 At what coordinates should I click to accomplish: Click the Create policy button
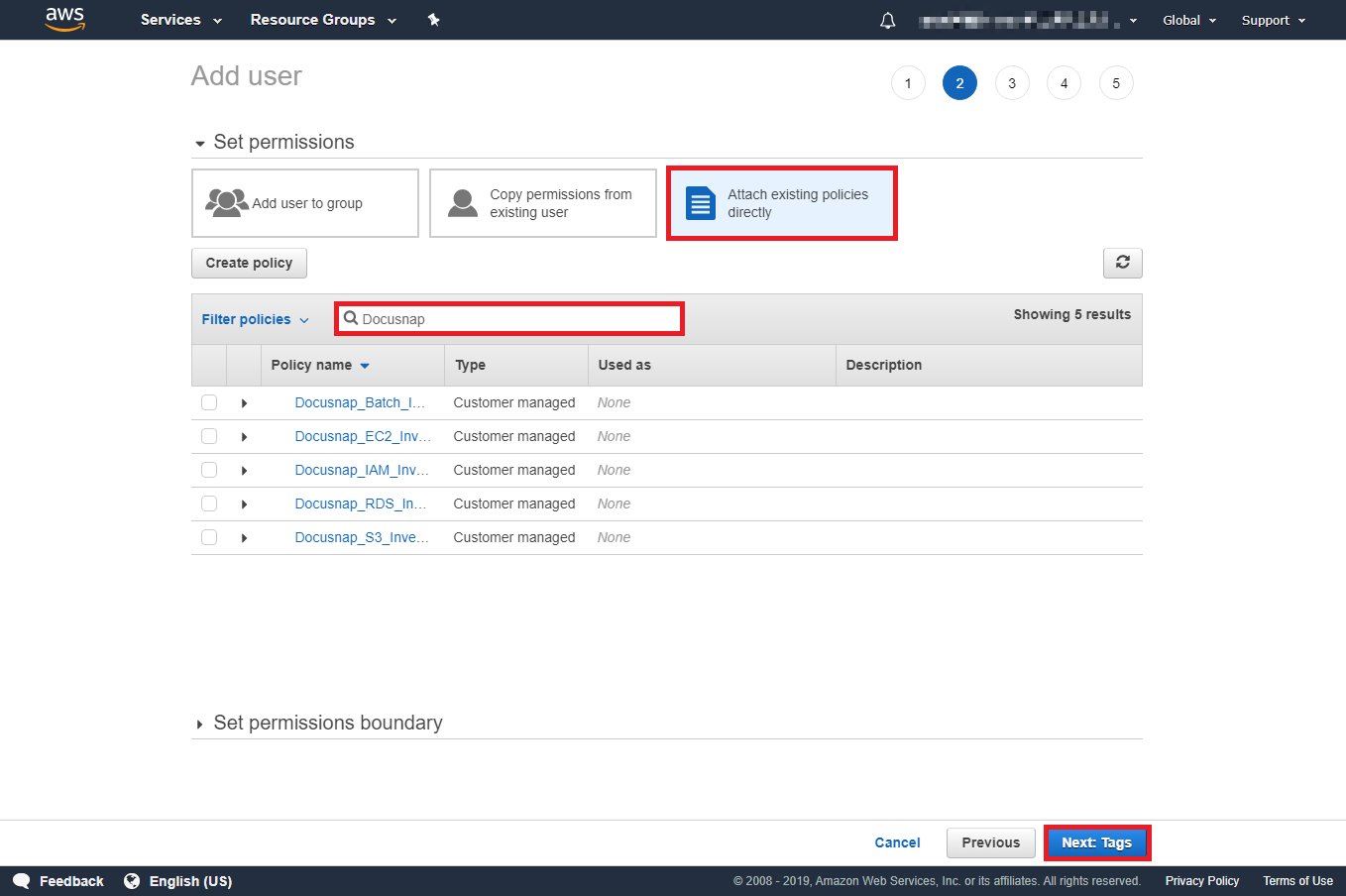click(x=249, y=263)
